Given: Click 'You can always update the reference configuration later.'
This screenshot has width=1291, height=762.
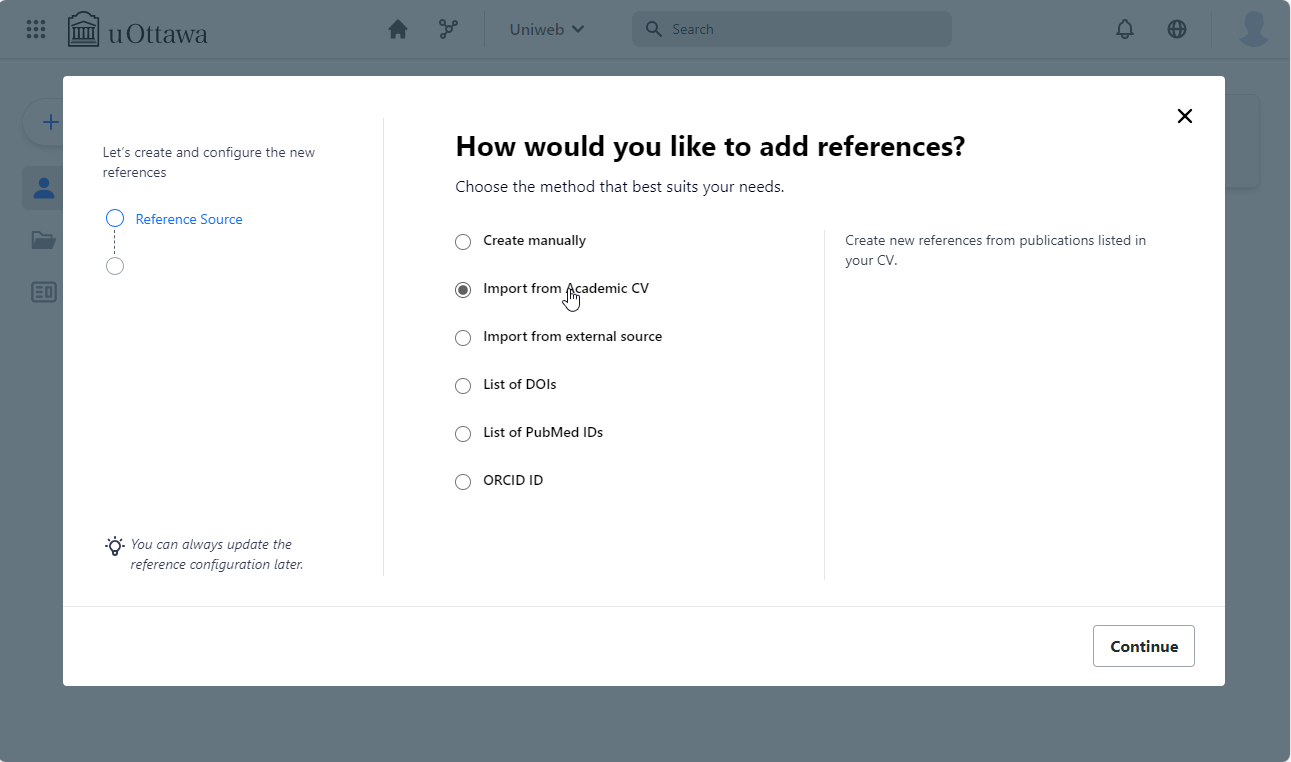Looking at the screenshot, I should (x=217, y=554).
